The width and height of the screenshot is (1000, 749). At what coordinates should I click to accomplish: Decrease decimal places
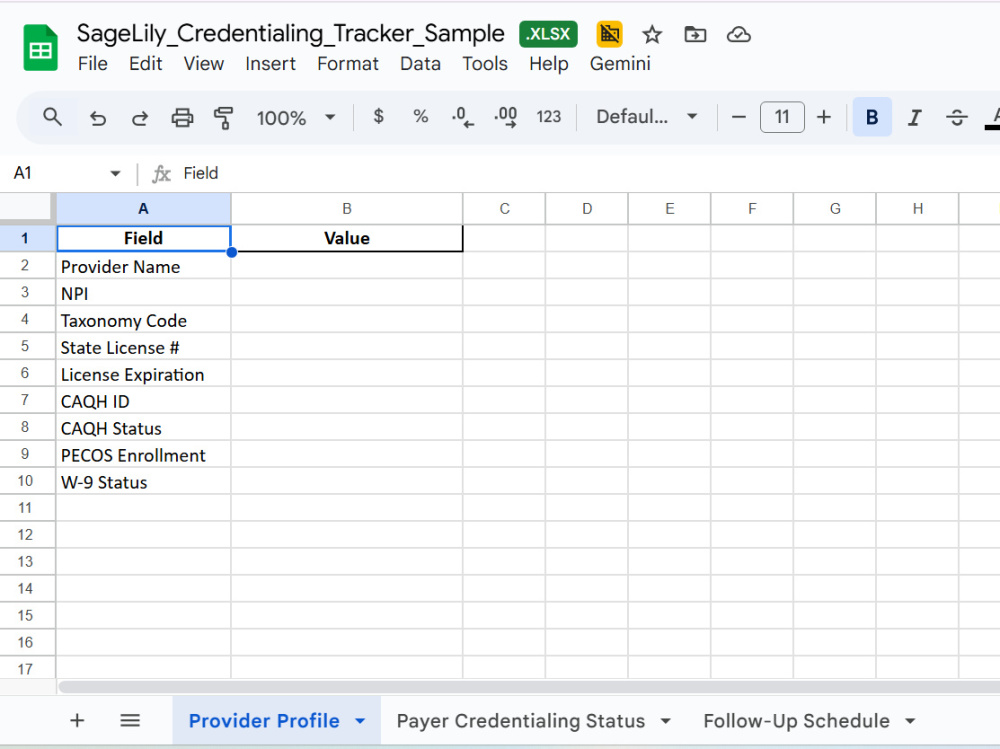tap(462, 117)
